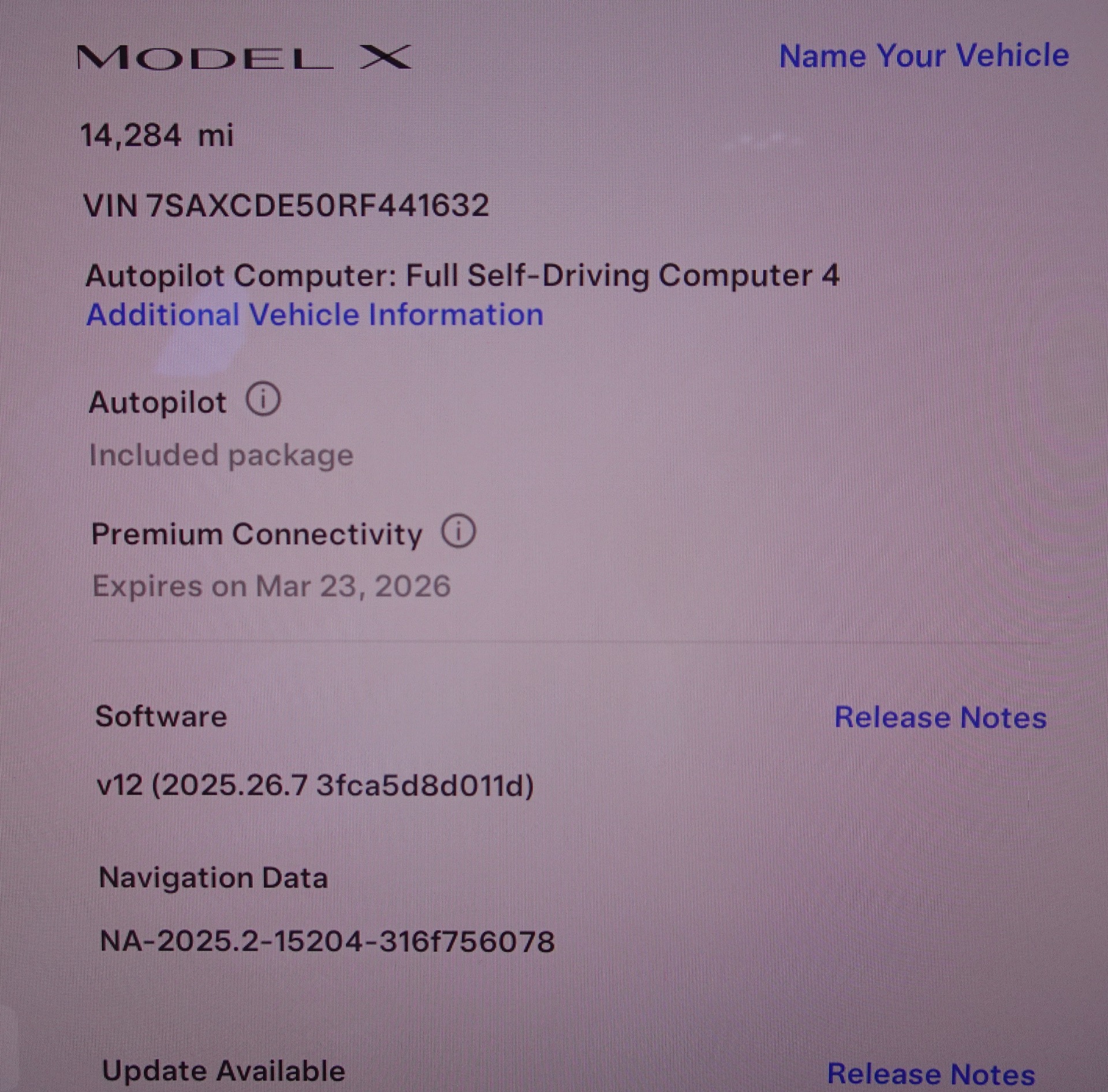This screenshot has width=1108, height=1092.
Task: Tap the divider line below Premium Connectivity
Action: click(572, 642)
